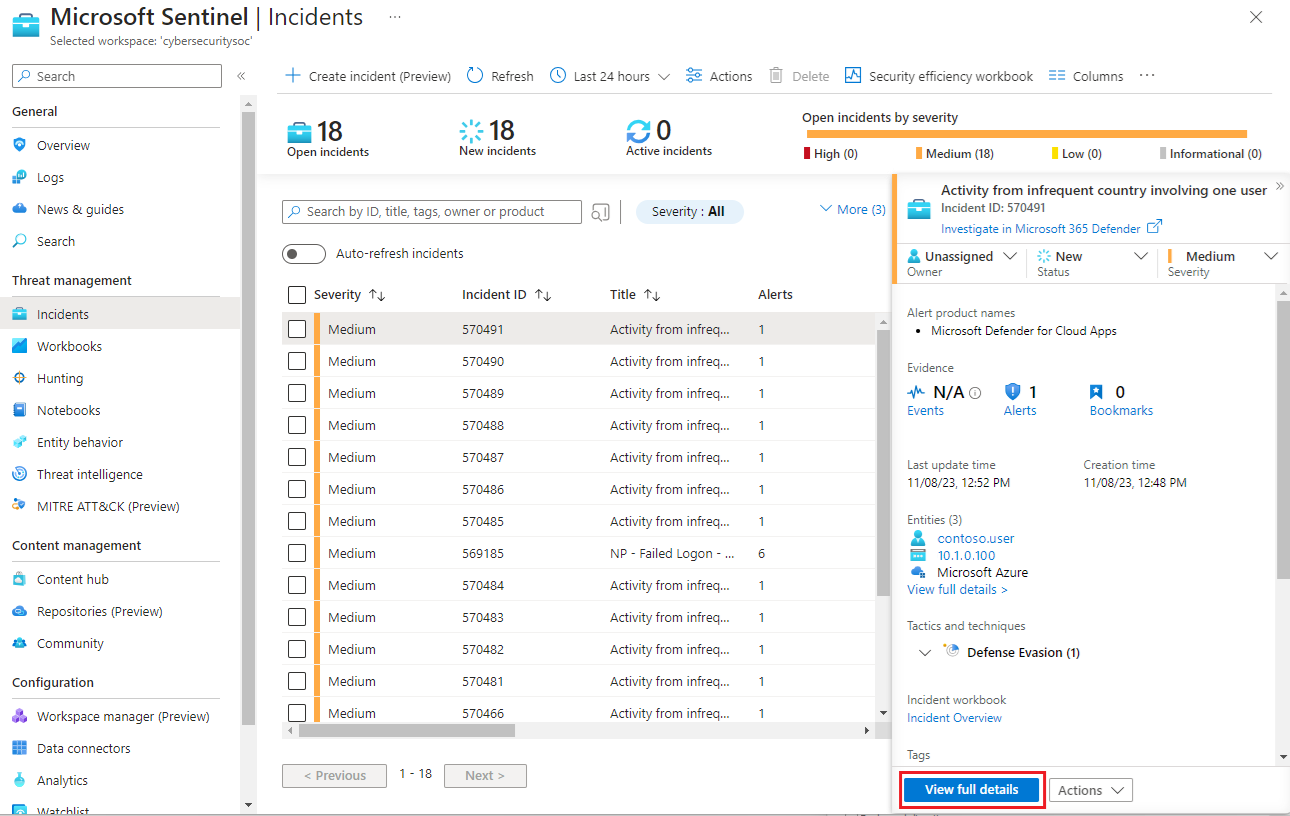The height and width of the screenshot is (816, 1290).
Task: Click View full details > entities link
Action: (x=957, y=589)
